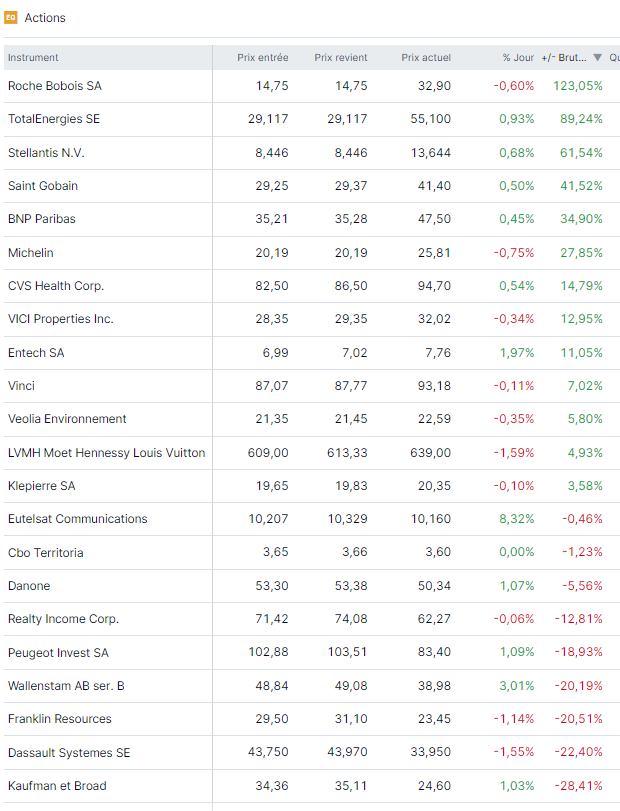Select Saint Gobain instrument name
Screen dimensions: 620x811
point(43,186)
